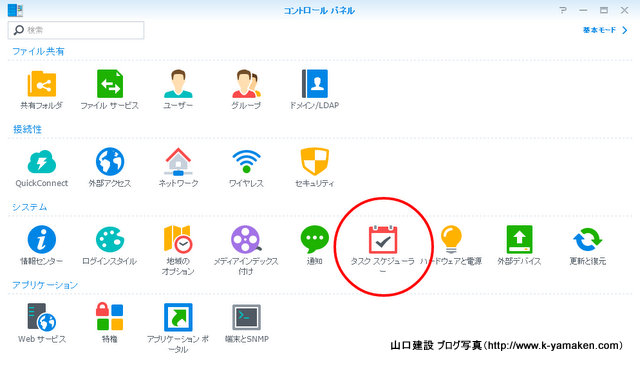Switch to 基本モード basic mode
Viewport: 640px width, 365px height.
599,30
